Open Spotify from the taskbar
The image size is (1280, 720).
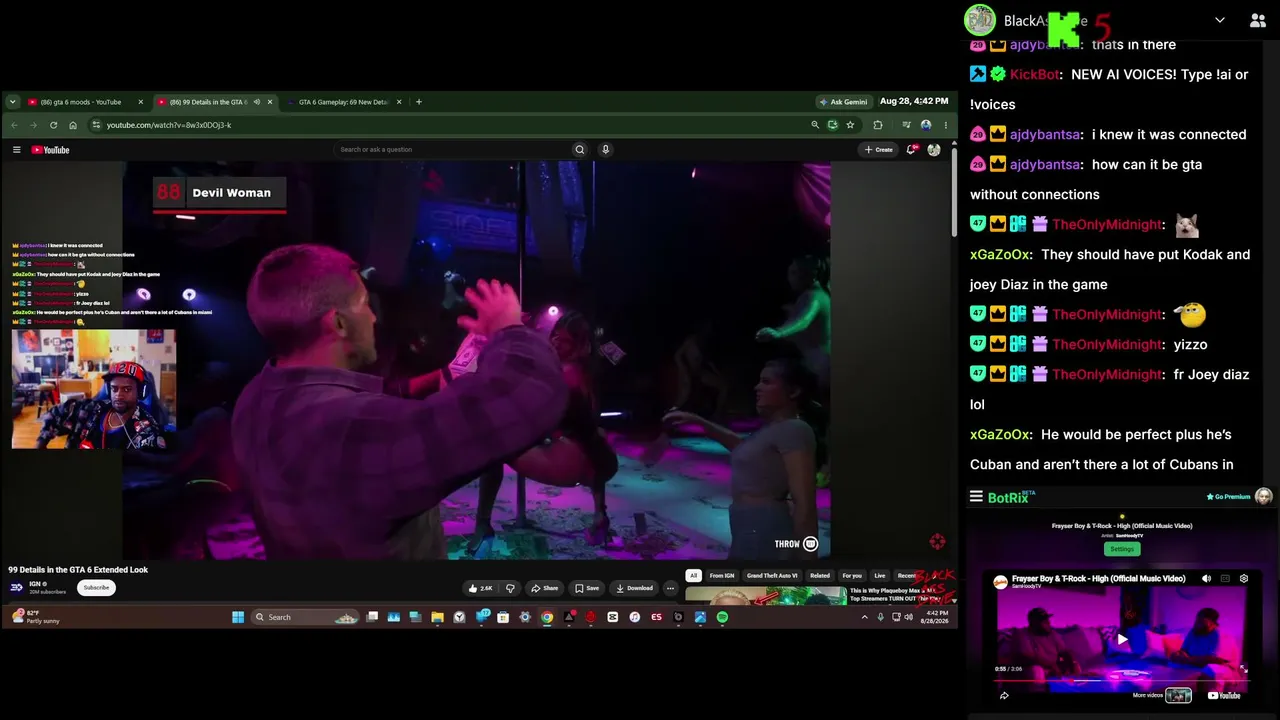tap(722, 617)
